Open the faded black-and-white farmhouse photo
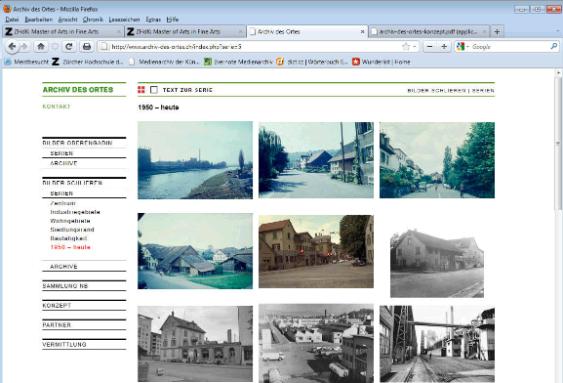Screen dimensions: 563x383 437,264
